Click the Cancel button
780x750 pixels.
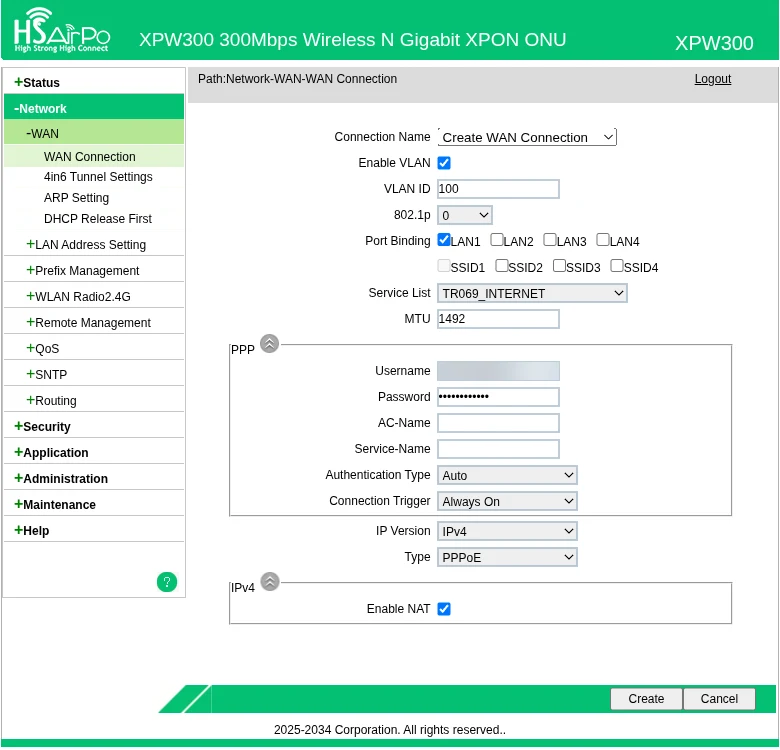[719, 699]
